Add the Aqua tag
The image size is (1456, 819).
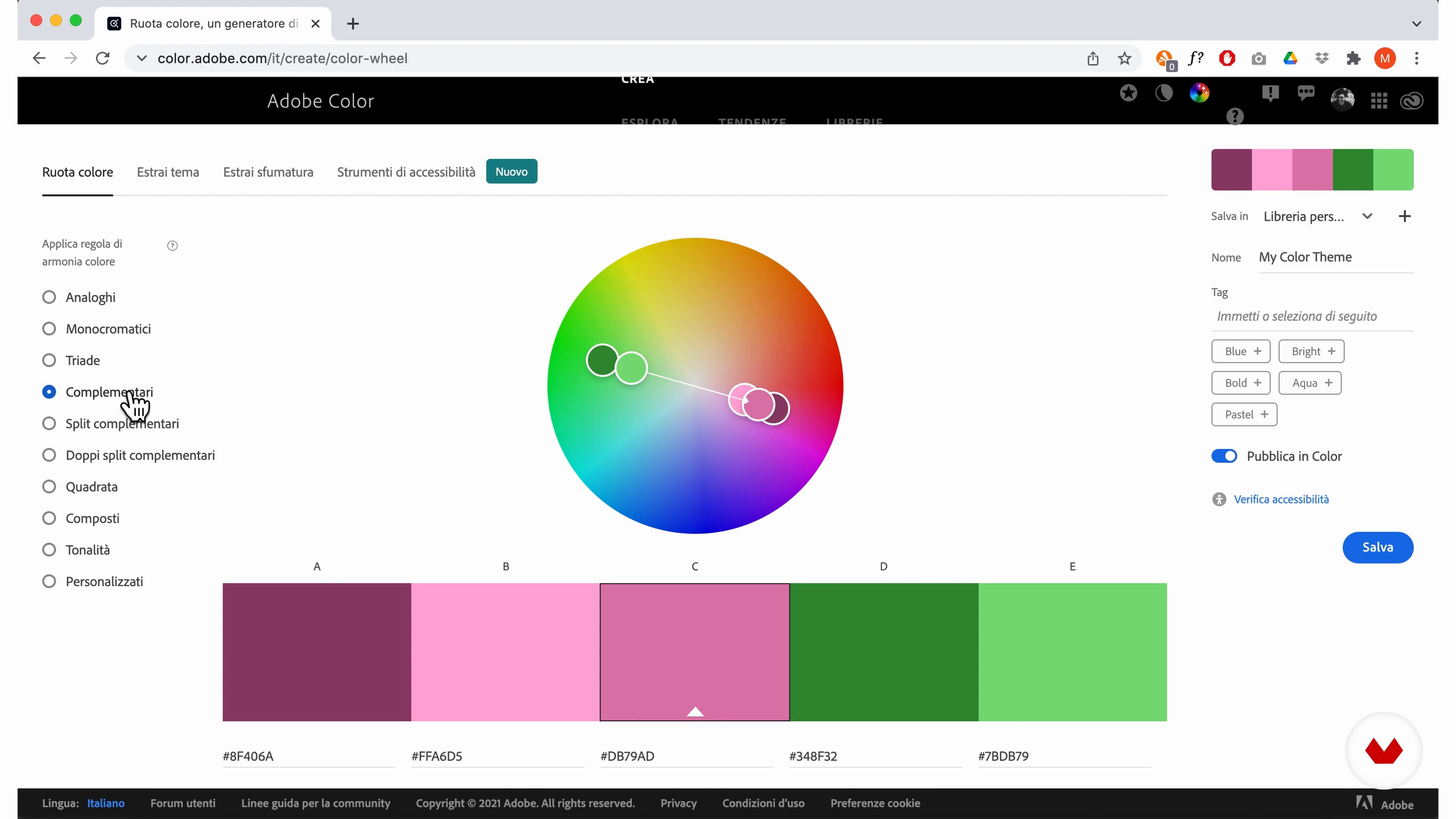(x=1310, y=383)
